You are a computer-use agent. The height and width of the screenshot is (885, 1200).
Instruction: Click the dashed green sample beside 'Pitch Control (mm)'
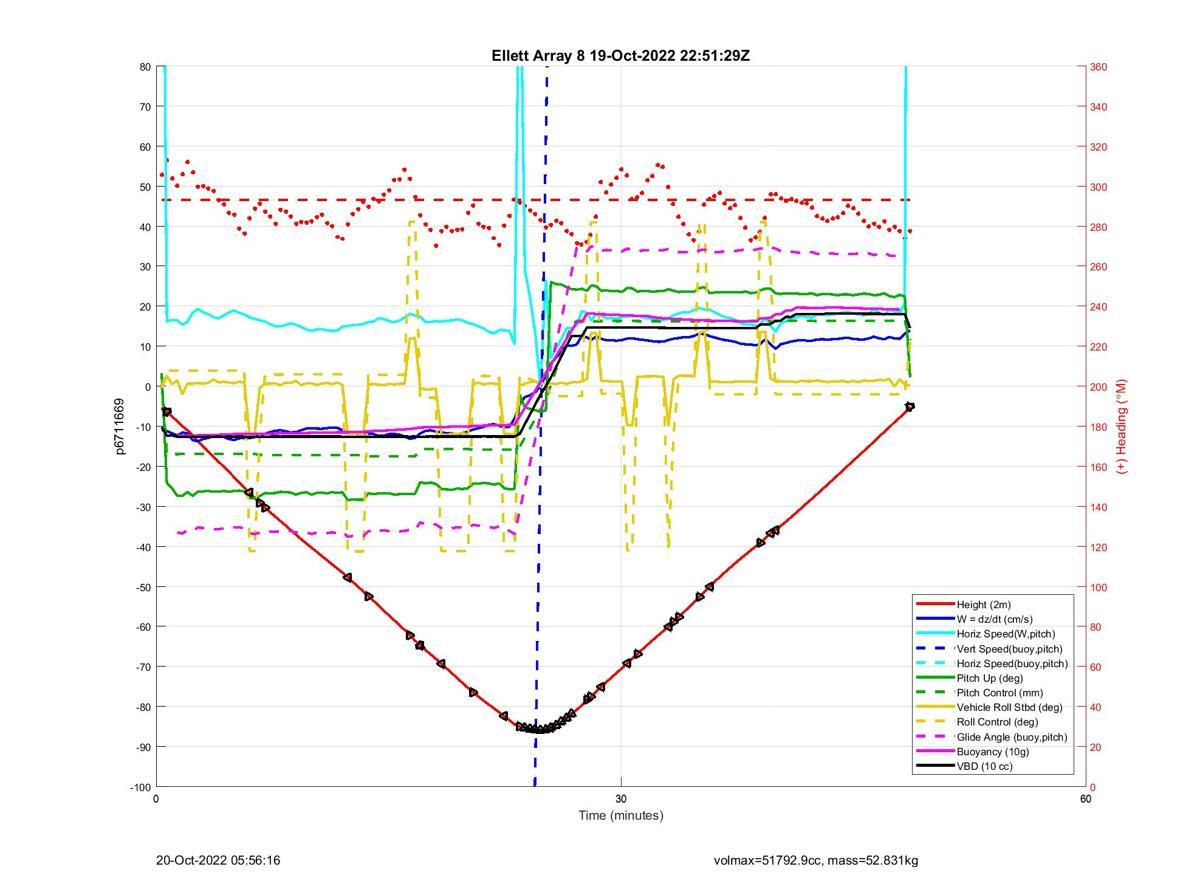pyautogui.click(x=934, y=692)
